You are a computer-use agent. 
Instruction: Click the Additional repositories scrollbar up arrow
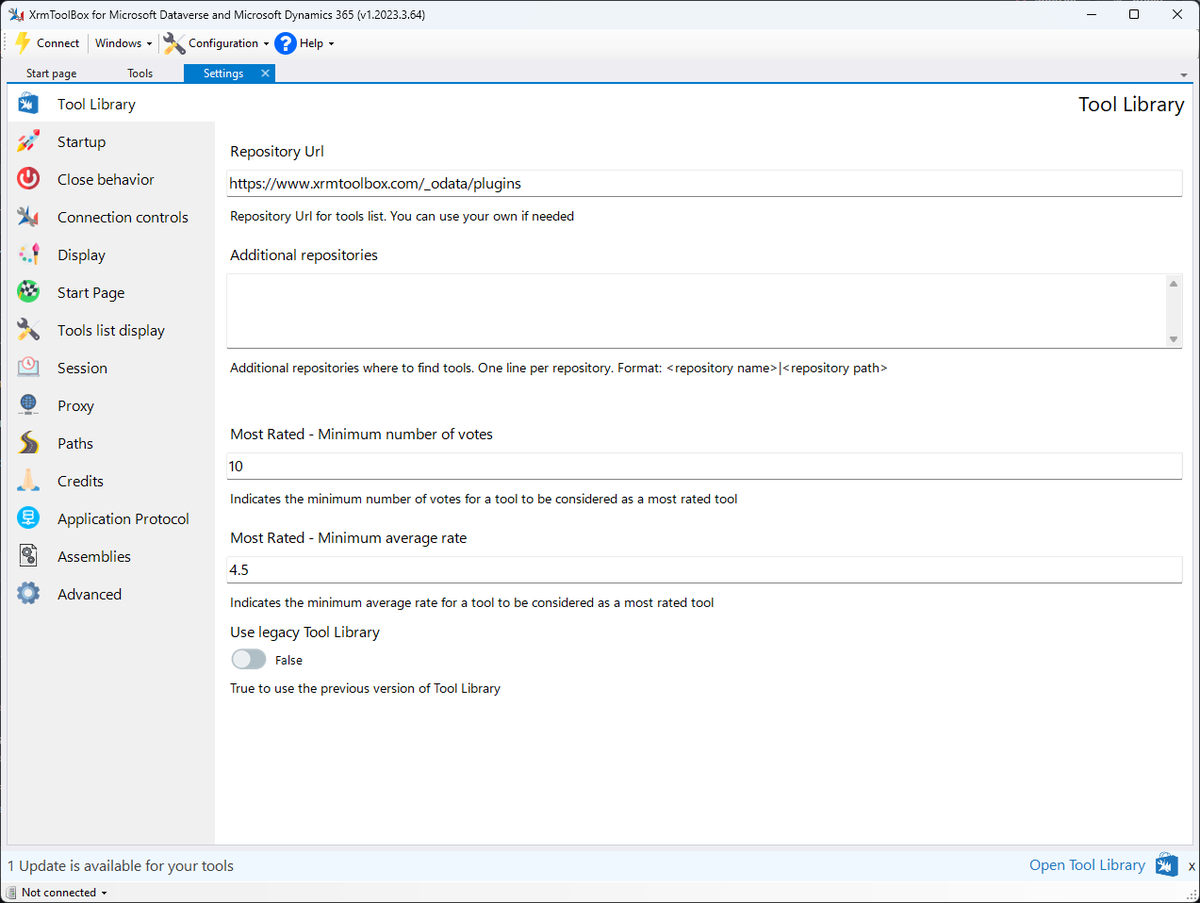(x=1174, y=284)
